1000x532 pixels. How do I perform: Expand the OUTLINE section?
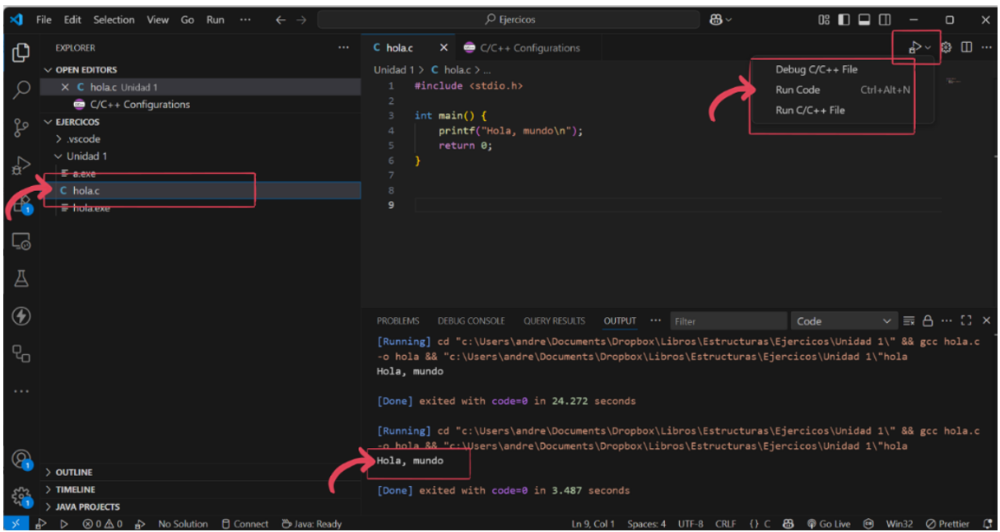coord(74,472)
